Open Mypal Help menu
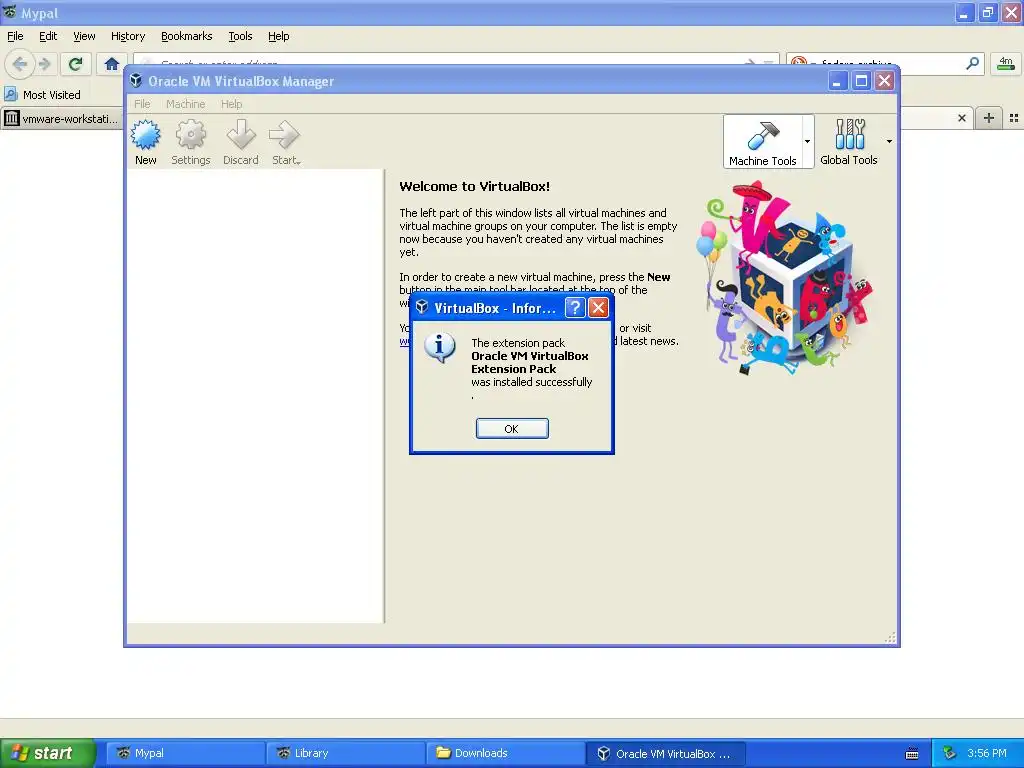The width and height of the screenshot is (1024, 768). click(x=278, y=36)
